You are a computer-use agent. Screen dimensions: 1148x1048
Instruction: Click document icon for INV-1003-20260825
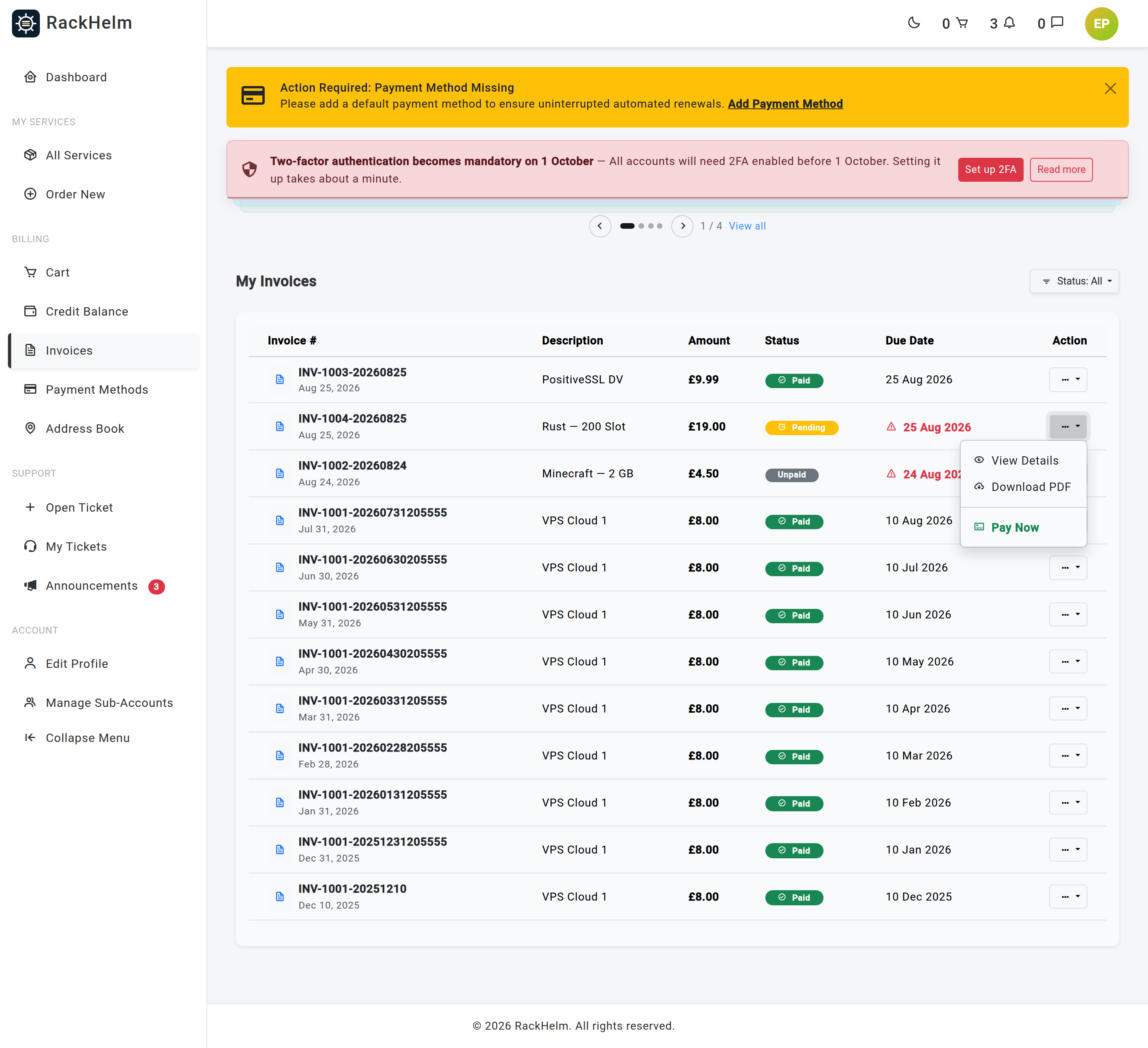279,380
